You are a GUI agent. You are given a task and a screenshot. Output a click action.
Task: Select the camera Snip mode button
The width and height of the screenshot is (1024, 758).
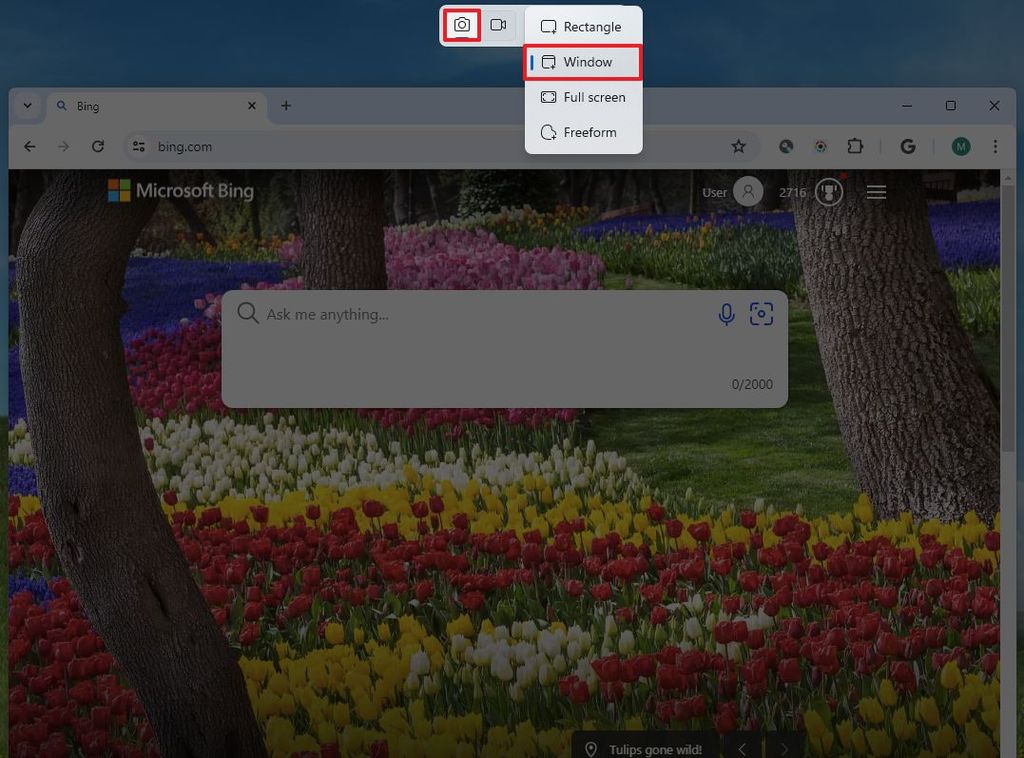point(462,25)
